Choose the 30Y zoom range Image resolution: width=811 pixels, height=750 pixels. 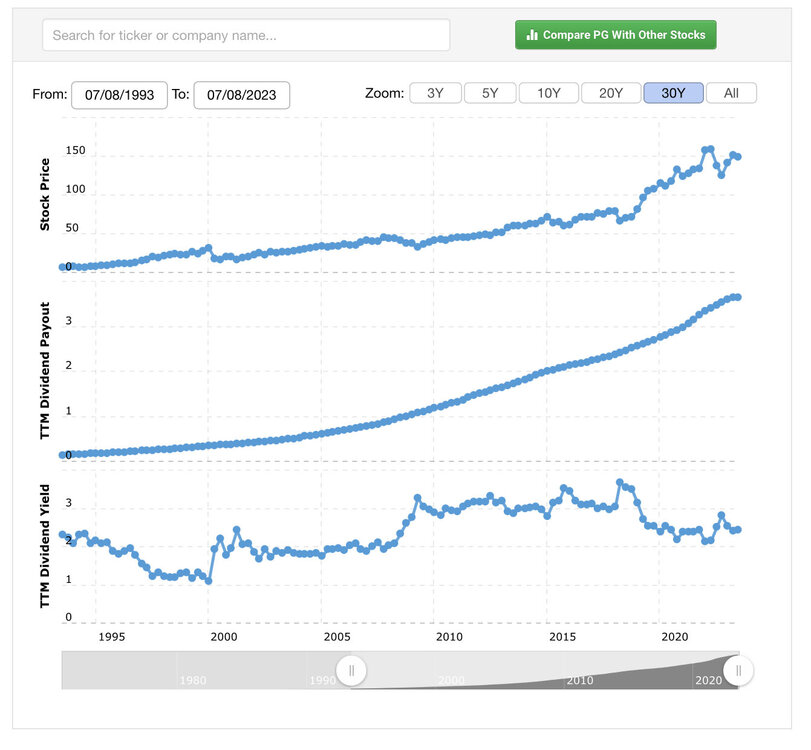(673, 93)
